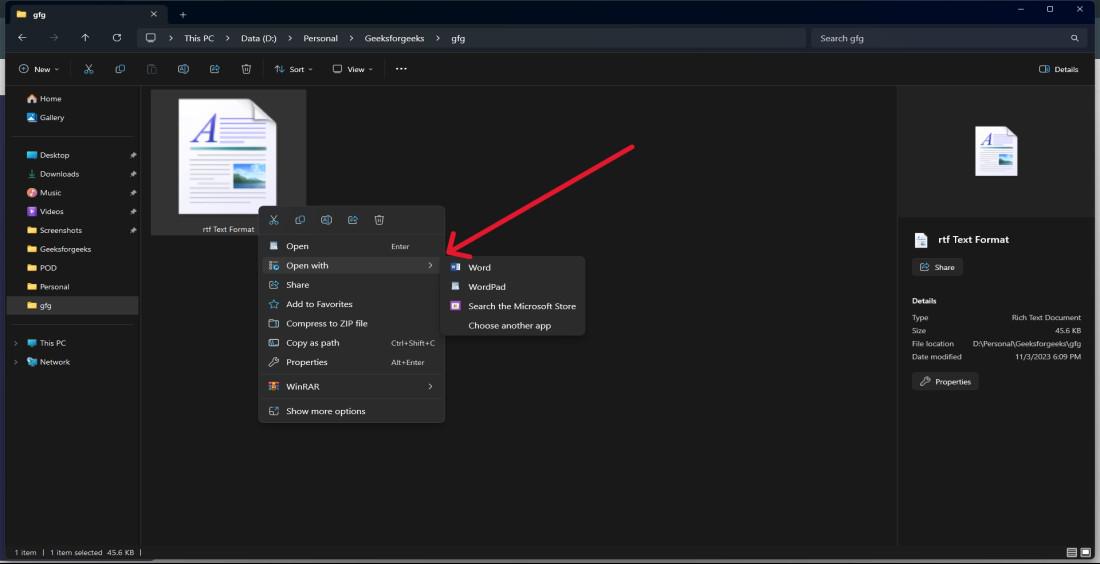Choose Copy as path

[351, 343]
